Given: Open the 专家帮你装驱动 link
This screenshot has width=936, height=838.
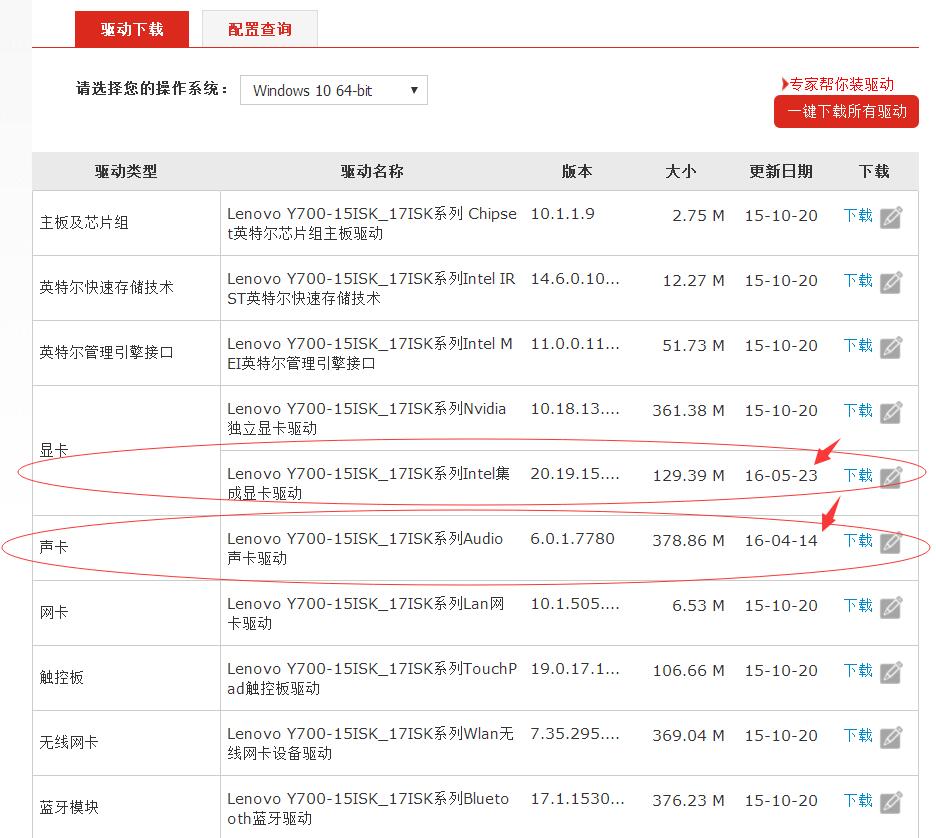Looking at the screenshot, I should pyautogui.click(x=838, y=84).
